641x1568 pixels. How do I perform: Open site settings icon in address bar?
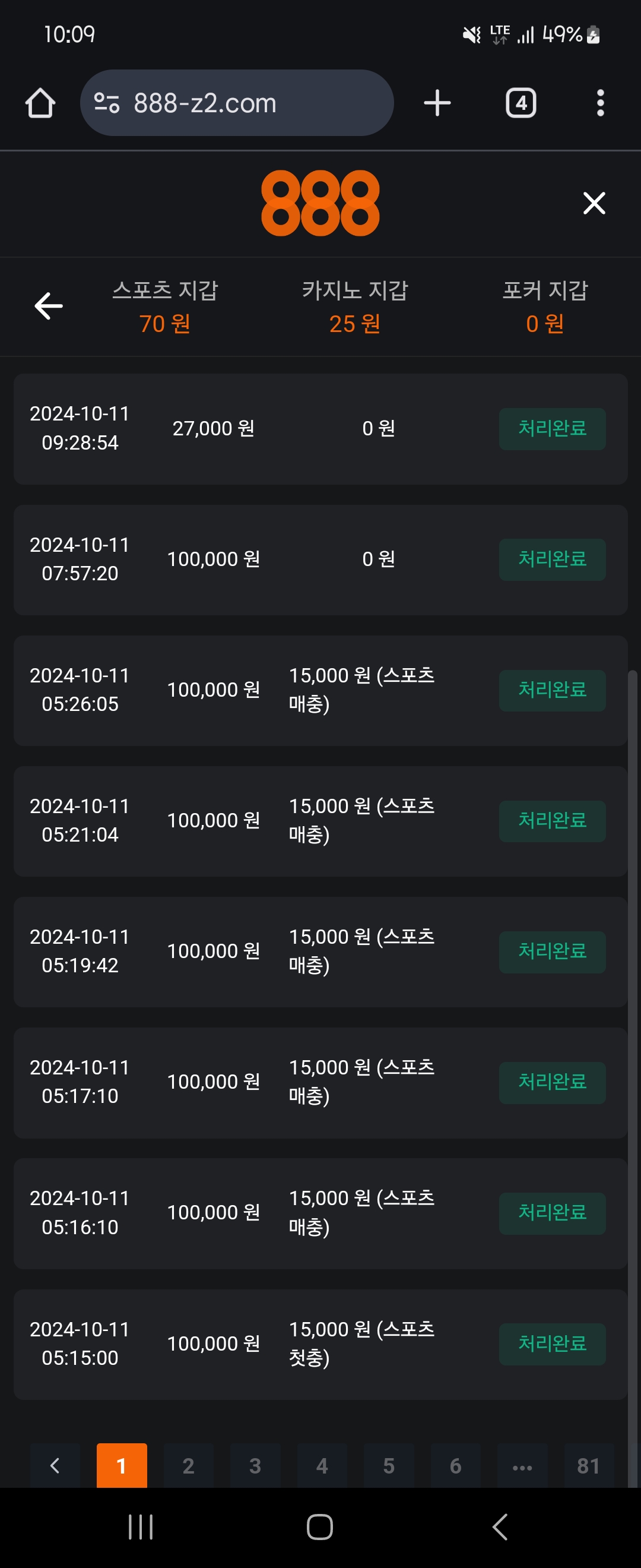pos(107,103)
